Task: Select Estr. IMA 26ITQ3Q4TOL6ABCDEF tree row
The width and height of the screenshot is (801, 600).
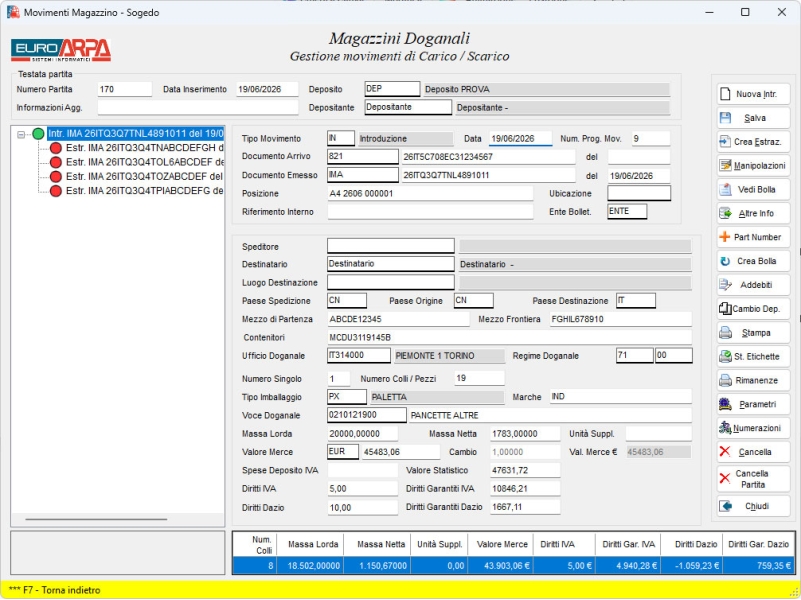Action: [x=145, y=162]
